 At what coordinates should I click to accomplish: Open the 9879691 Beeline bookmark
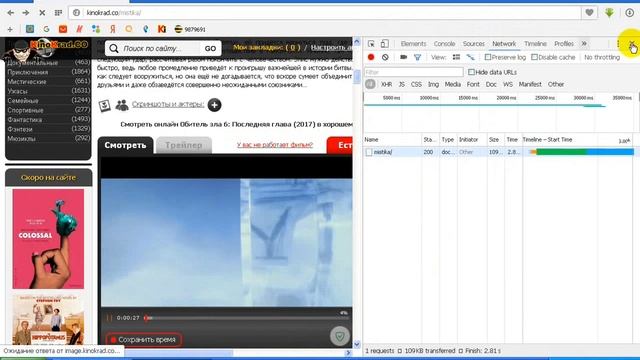[190, 29]
